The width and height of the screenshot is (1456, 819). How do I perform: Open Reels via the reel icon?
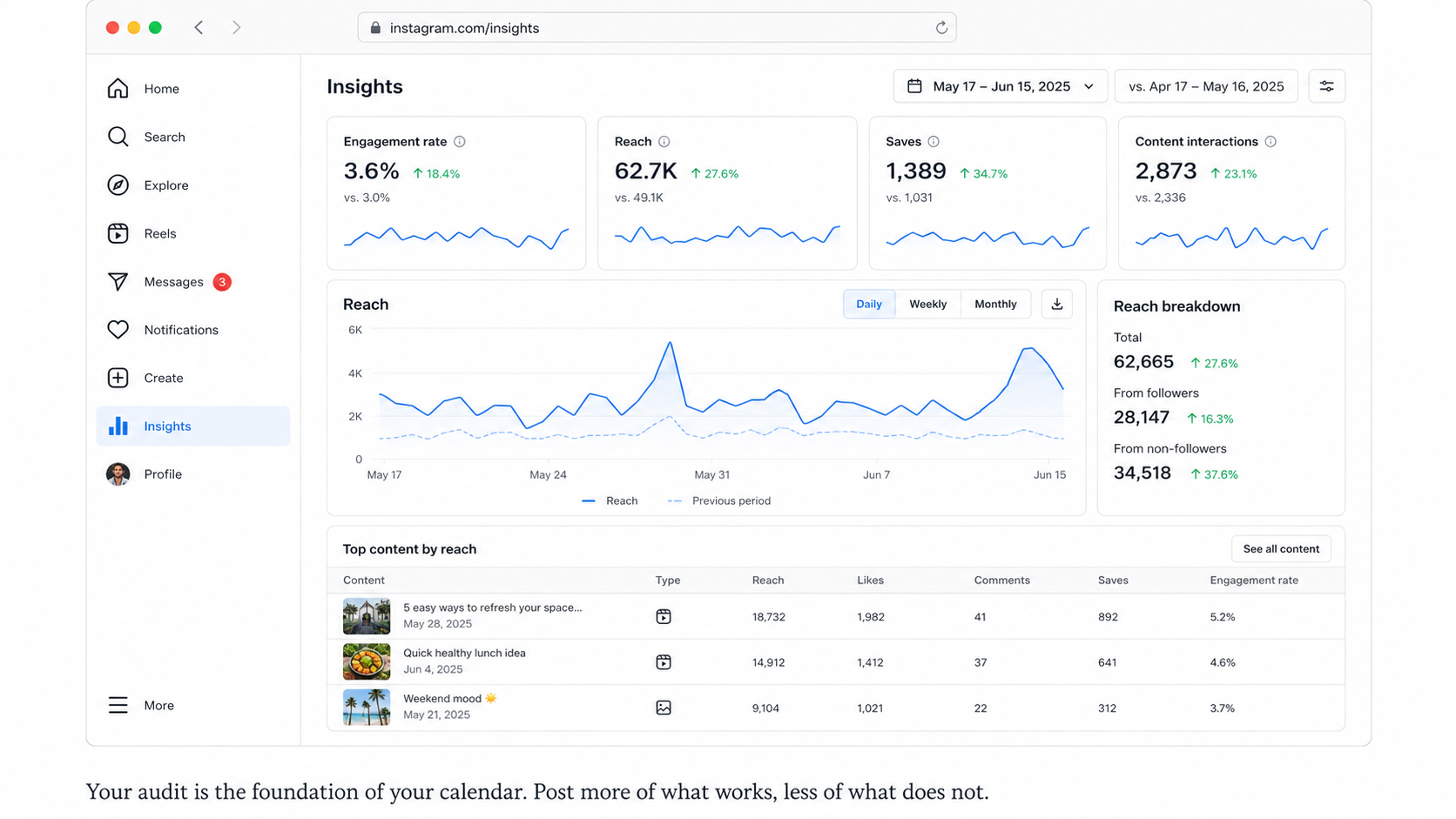[118, 233]
